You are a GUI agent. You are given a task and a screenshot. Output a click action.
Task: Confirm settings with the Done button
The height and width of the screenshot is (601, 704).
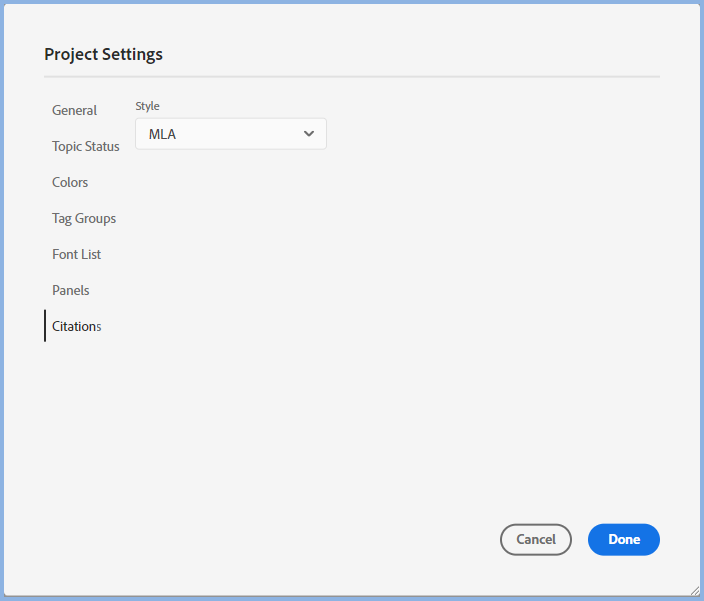coord(623,539)
